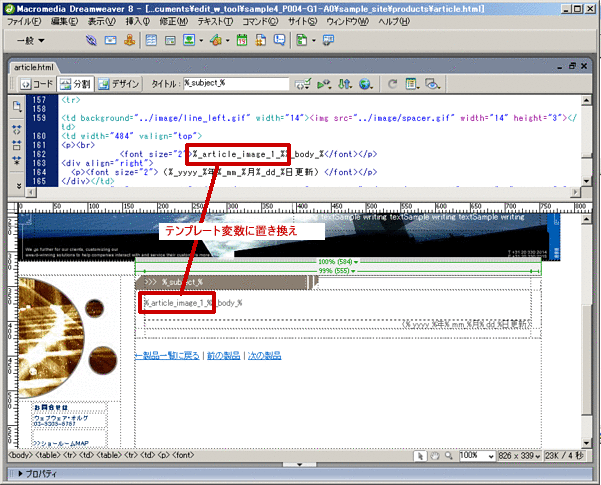Click the Expand All code icon
Screen dimensions: 601x485
pos(16,160)
